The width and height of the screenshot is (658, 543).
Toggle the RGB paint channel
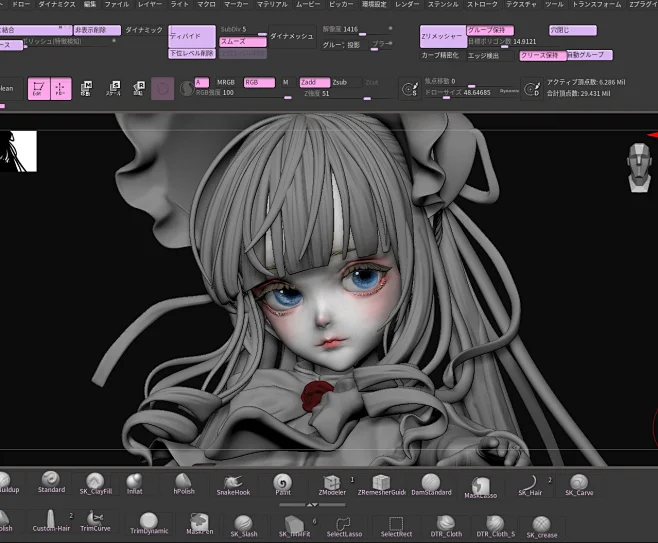(x=258, y=81)
